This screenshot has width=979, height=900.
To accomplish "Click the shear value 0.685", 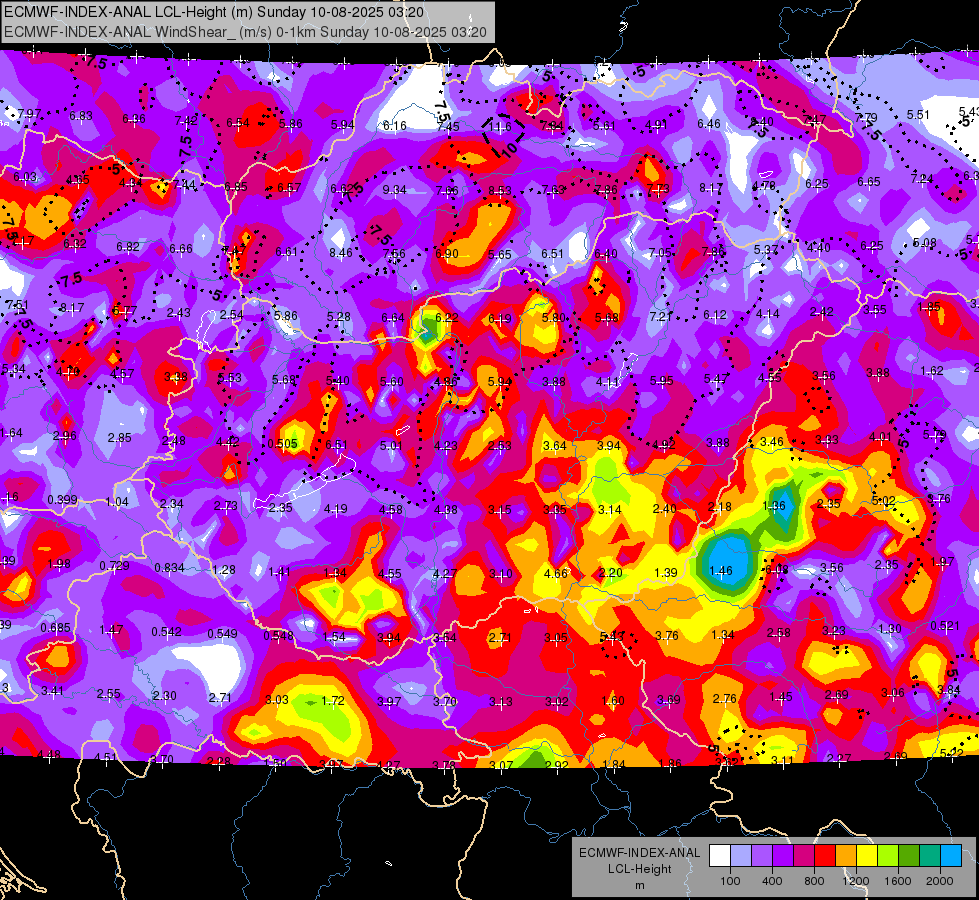I will [x=56, y=628].
